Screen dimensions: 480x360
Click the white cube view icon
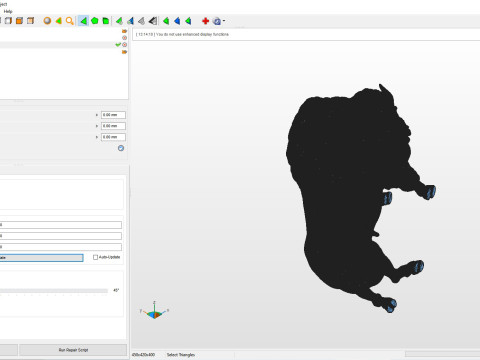8,21
